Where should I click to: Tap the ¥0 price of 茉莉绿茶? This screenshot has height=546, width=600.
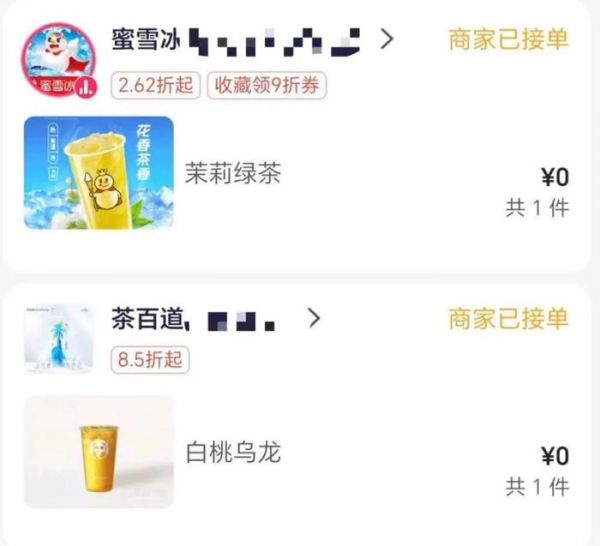(x=555, y=178)
